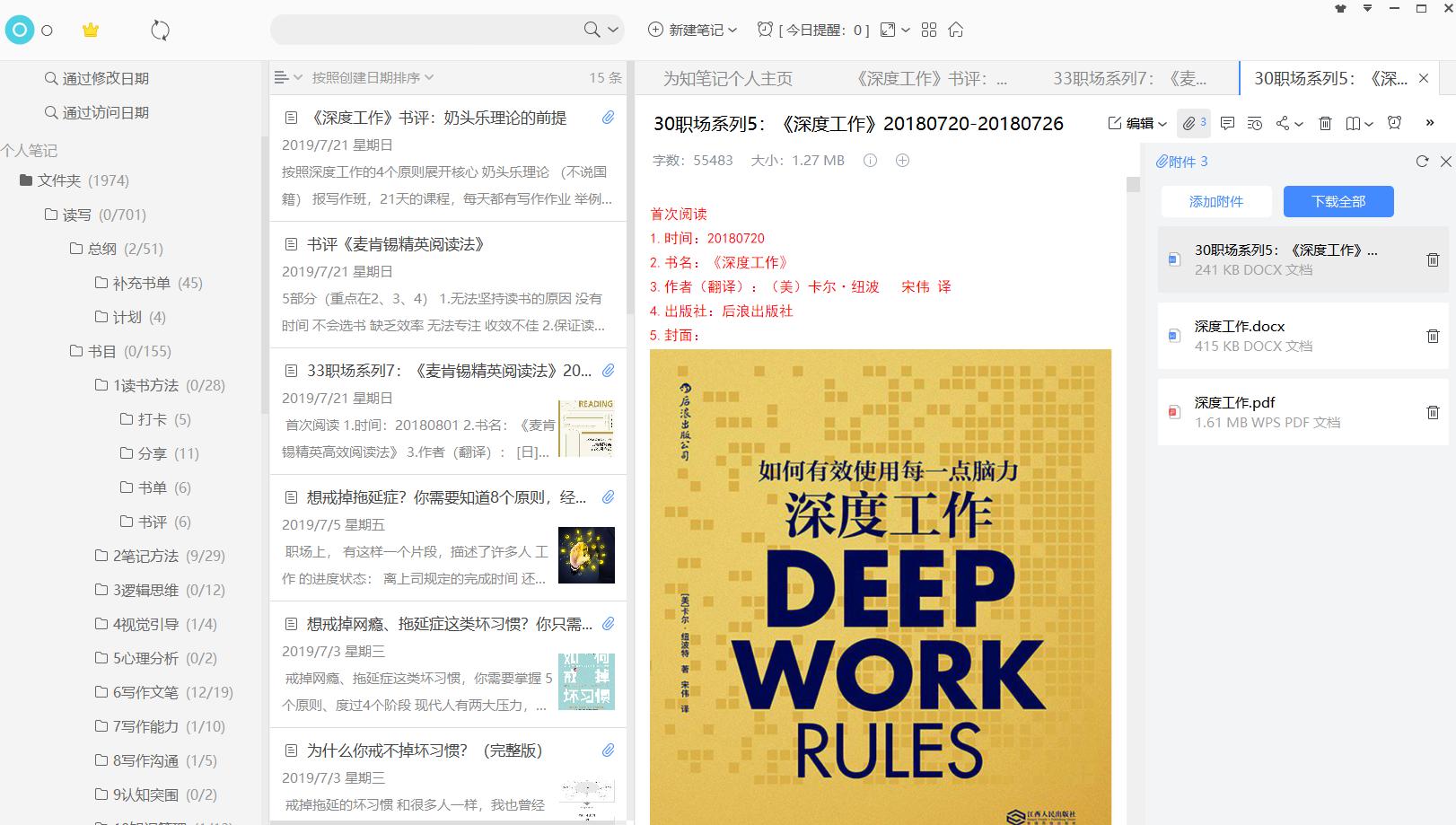Sync notes with the refresh icon top left
The width and height of the screenshot is (1456, 825).
(160, 30)
